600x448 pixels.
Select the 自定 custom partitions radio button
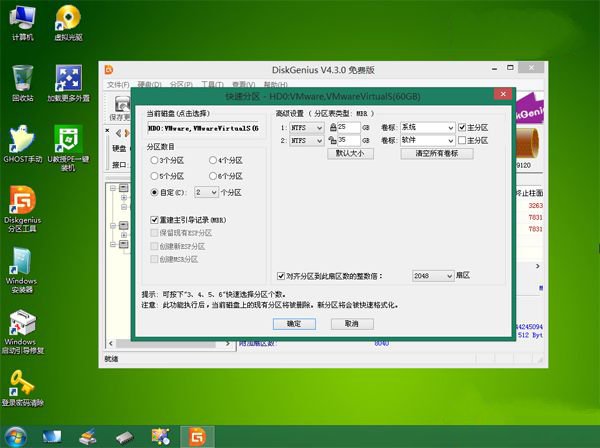pyautogui.click(x=154, y=192)
